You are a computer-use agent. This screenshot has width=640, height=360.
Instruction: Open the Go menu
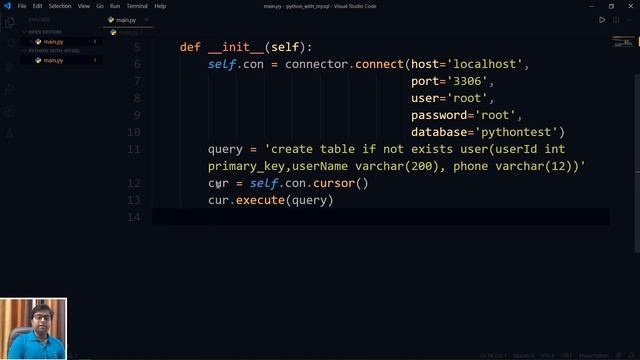(x=100, y=6)
